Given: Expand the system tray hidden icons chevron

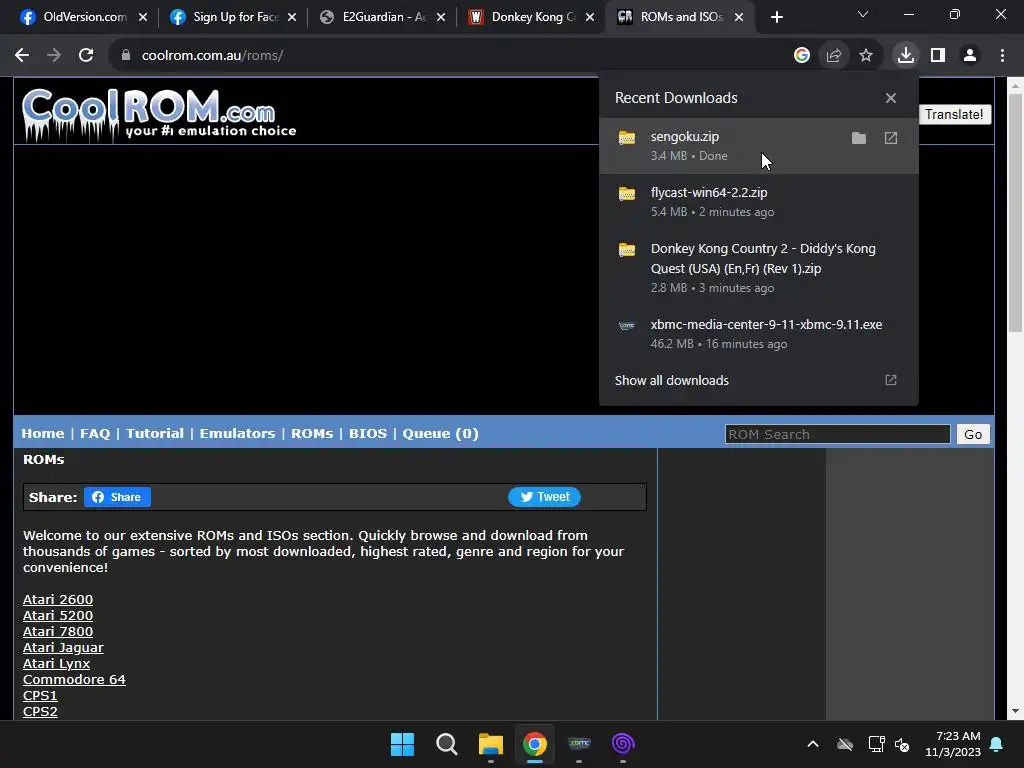Looking at the screenshot, I should pos(813,744).
